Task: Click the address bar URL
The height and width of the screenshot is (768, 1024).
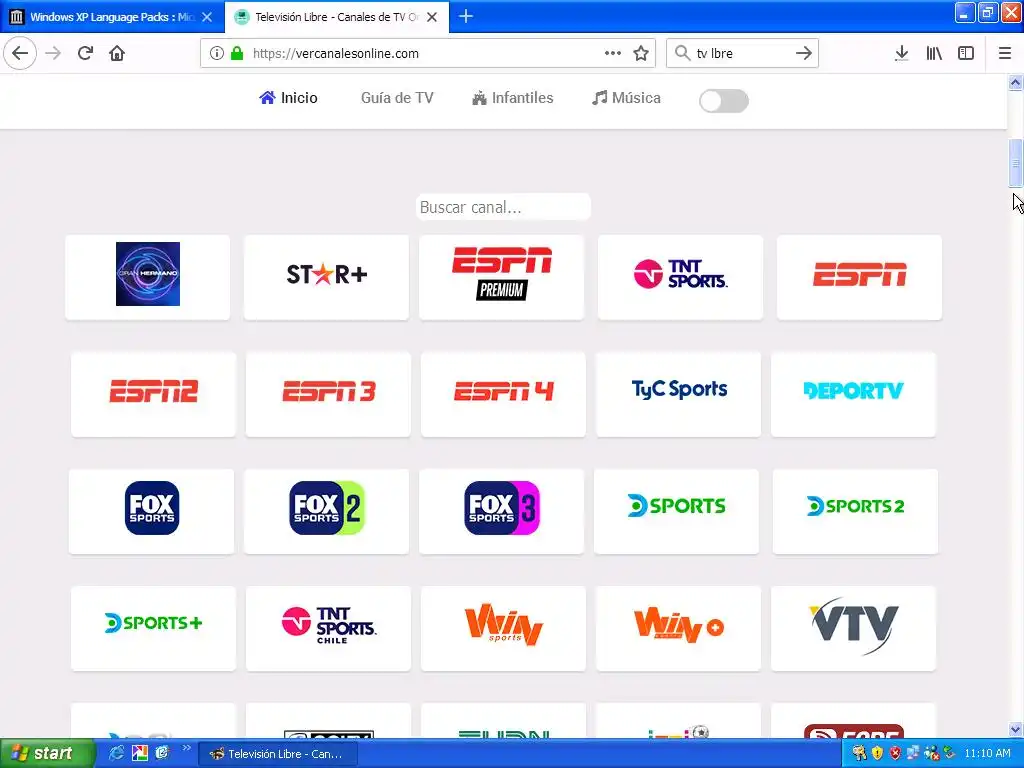Action: (336, 53)
